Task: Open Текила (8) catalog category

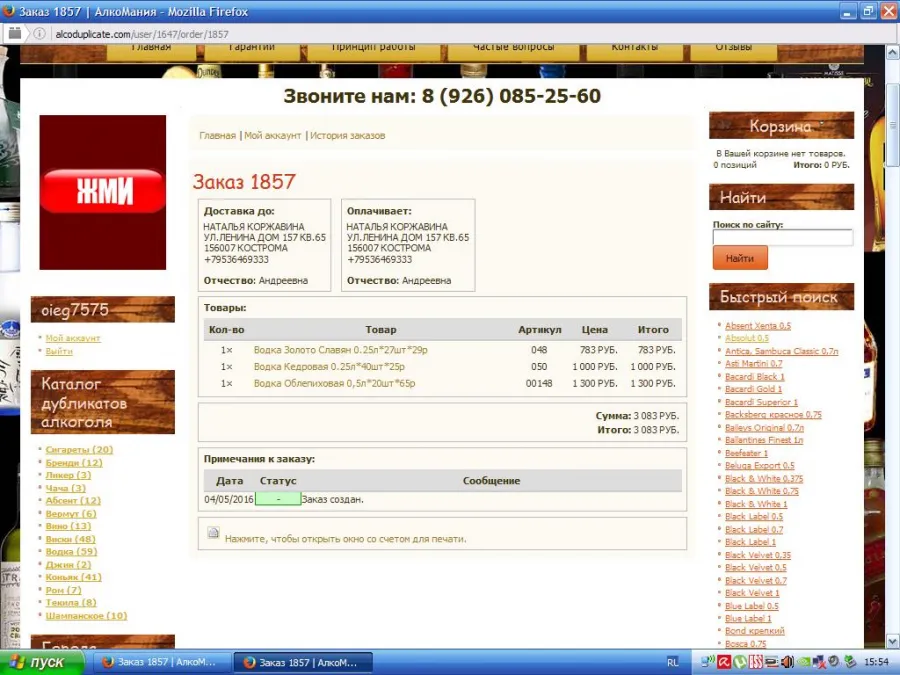Action: (71, 603)
